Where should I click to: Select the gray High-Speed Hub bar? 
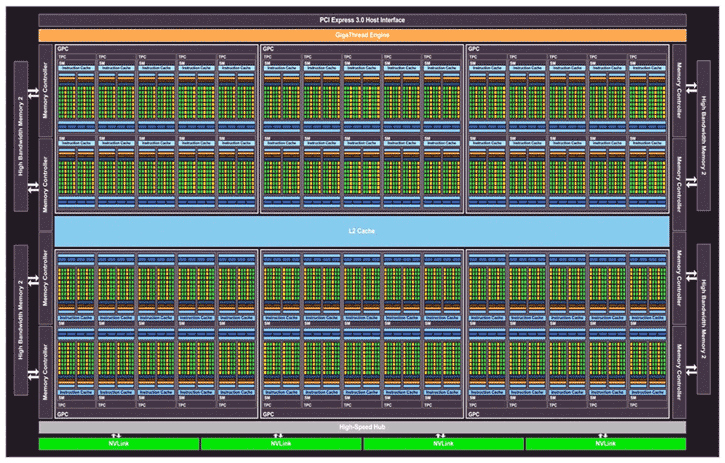362,426
